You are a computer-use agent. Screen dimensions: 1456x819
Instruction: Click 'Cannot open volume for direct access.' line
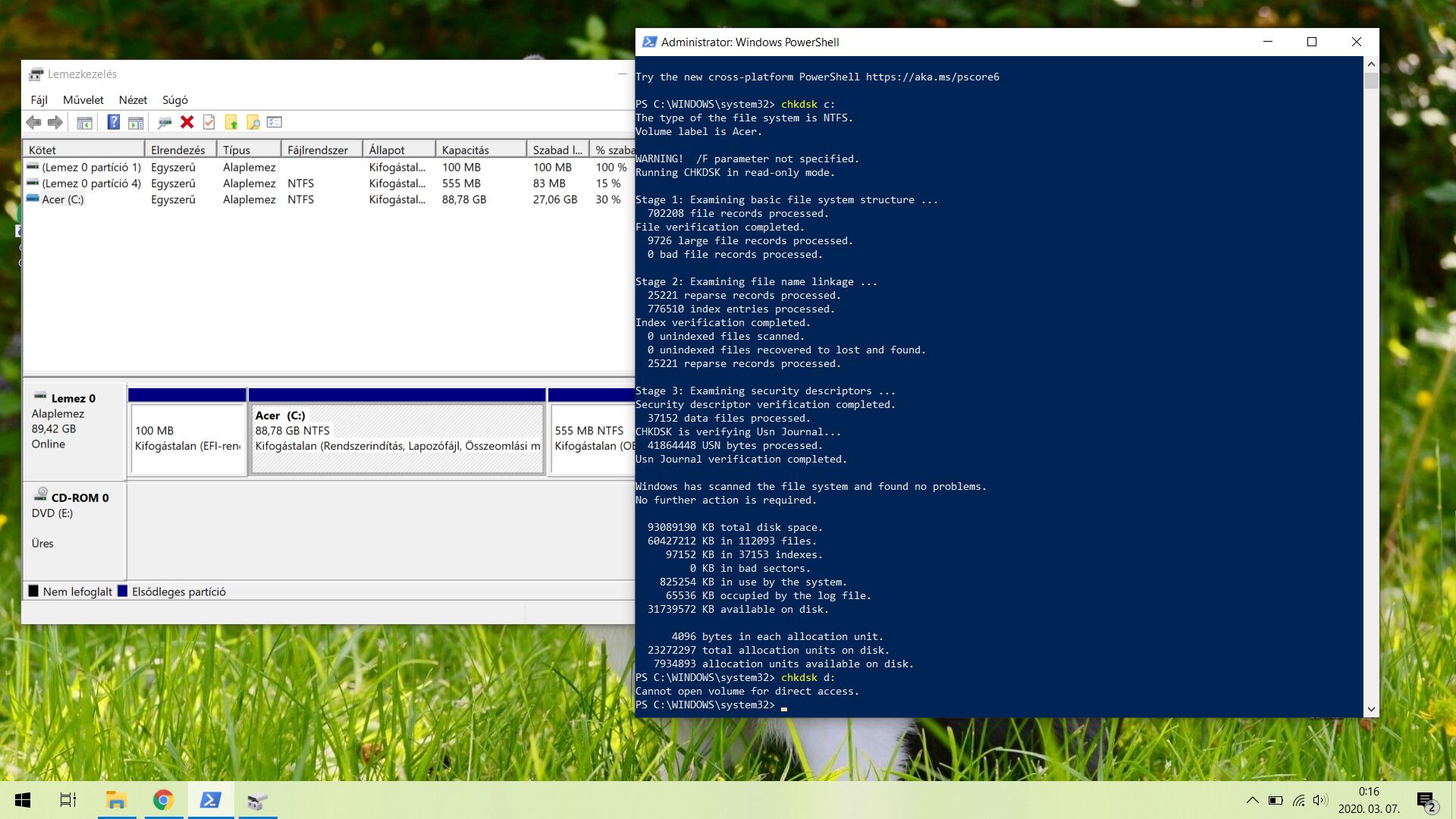[x=748, y=691]
